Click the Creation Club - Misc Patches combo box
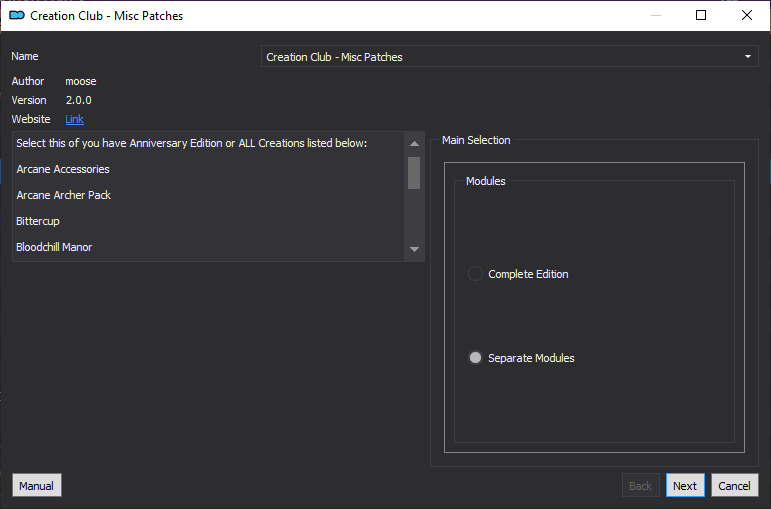Viewport: 771px width, 509px height. (x=509, y=57)
